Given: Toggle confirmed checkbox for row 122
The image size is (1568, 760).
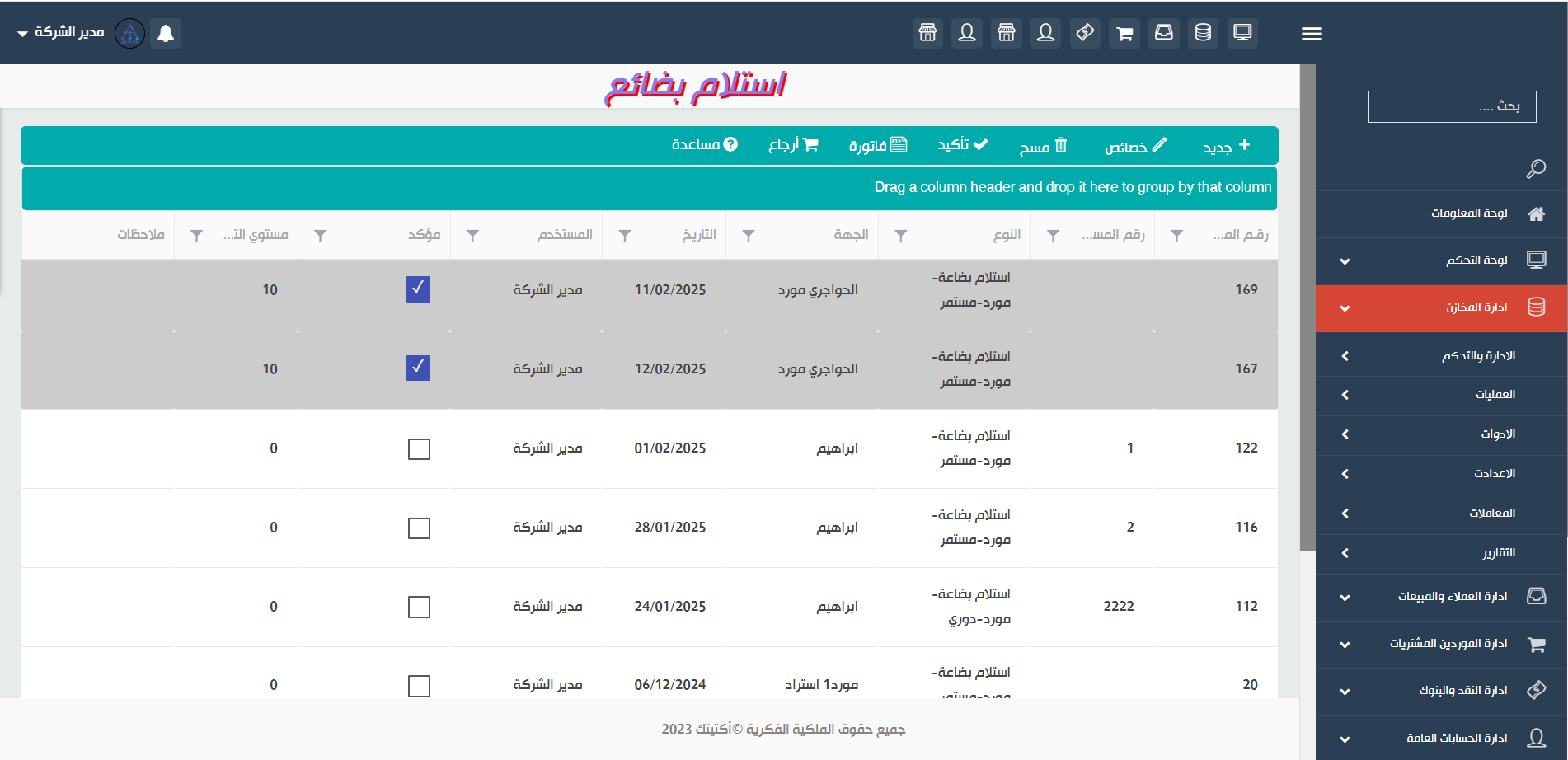Looking at the screenshot, I should (419, 448).
